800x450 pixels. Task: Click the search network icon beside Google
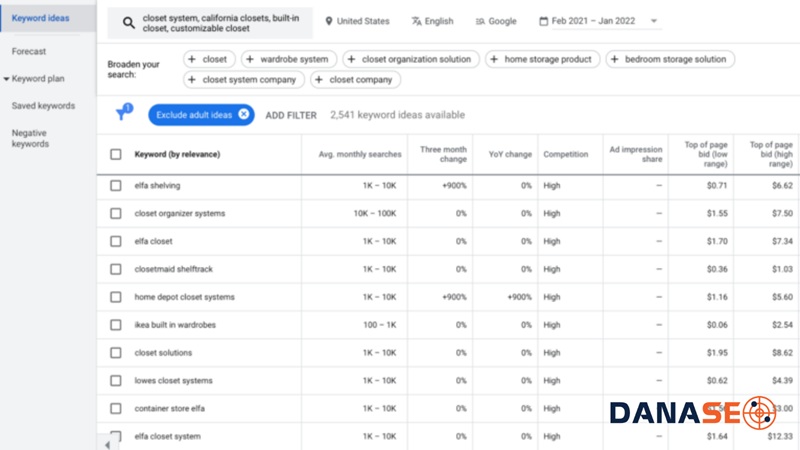click(480, 21)
